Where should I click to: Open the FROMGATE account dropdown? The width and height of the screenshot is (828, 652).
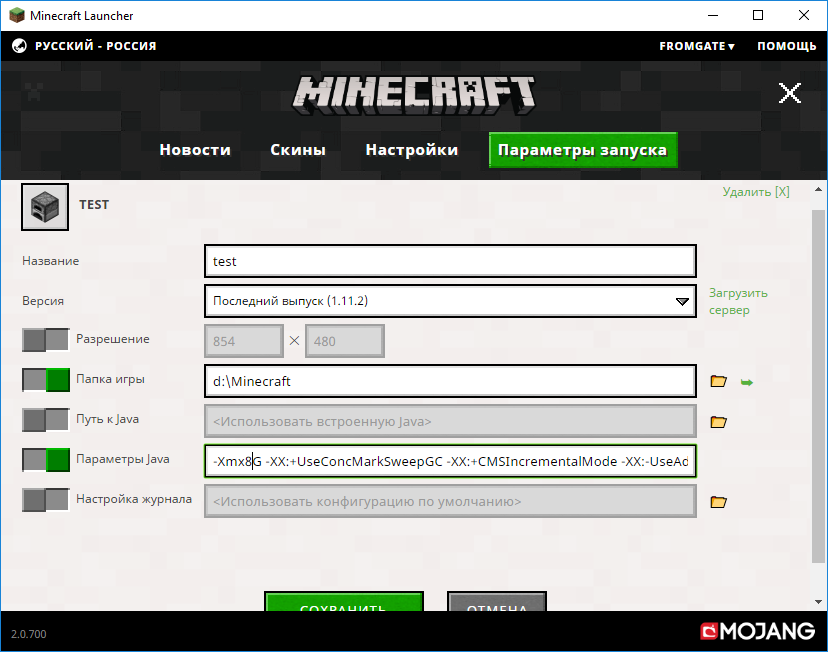pos(696,46)
